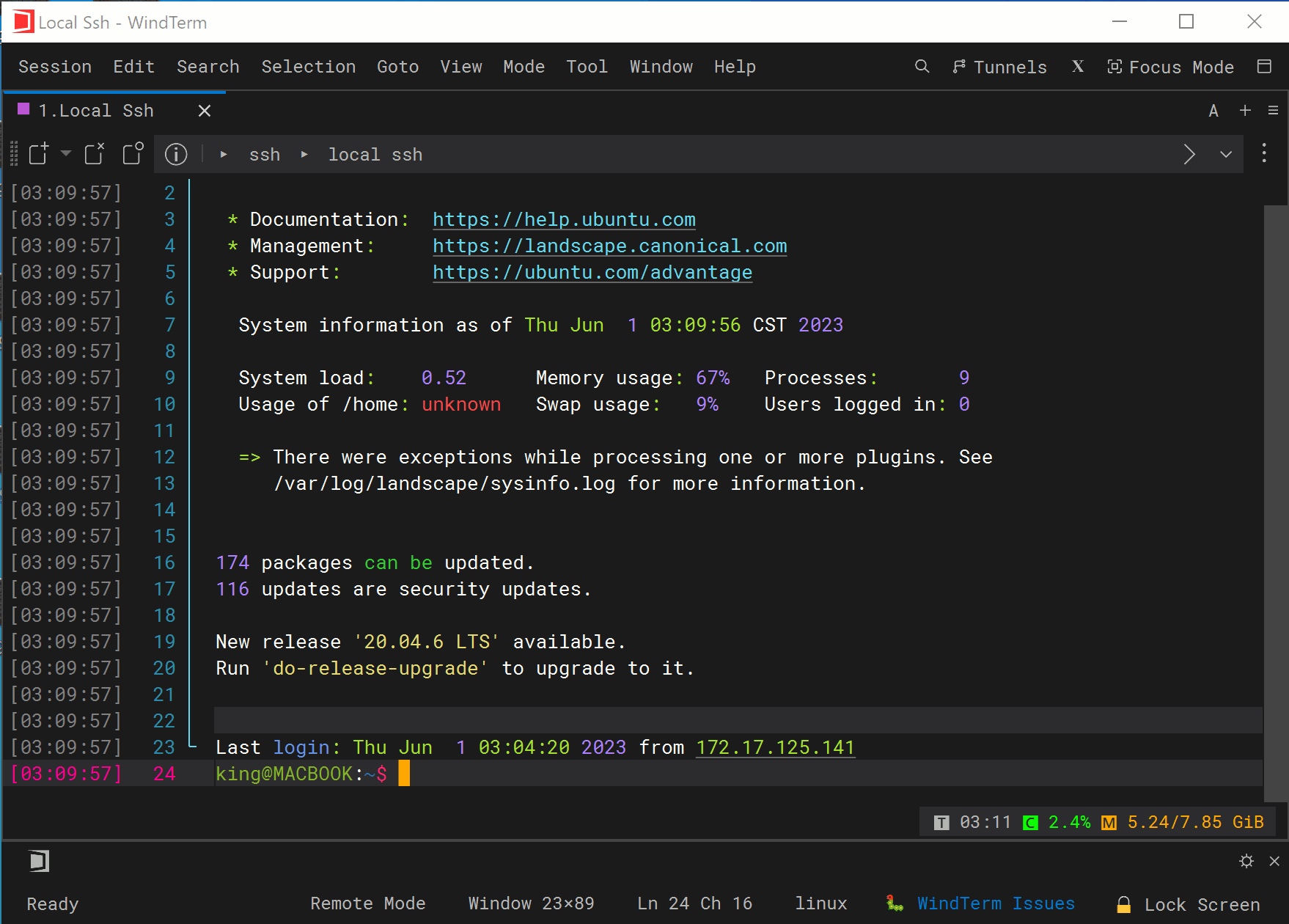Click the terminal prompt input line
The height and width of the screenshot is (924, 1289).
tap(738, 774)
